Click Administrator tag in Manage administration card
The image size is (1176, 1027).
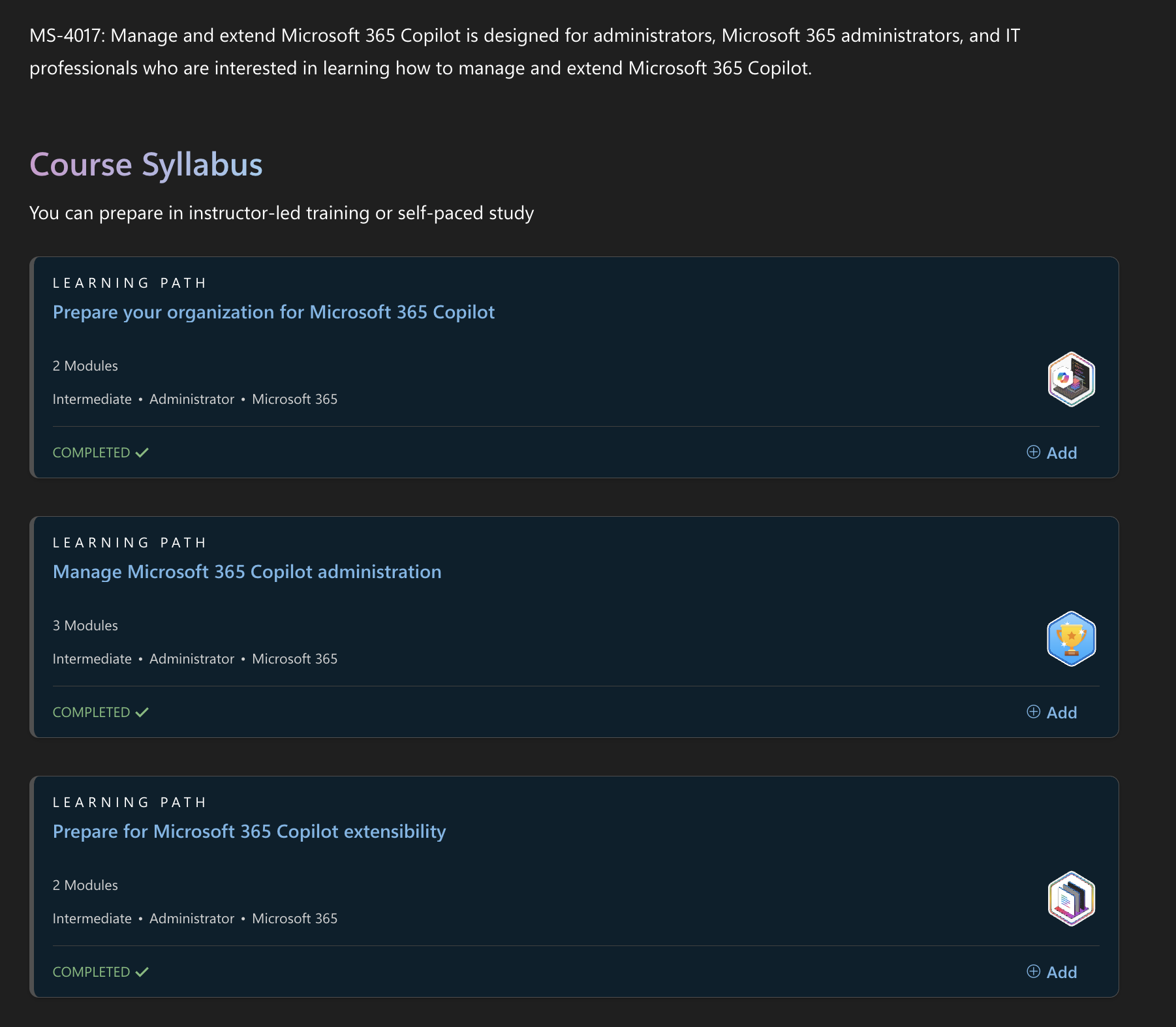pyautogui.click(x=192, y=659)
